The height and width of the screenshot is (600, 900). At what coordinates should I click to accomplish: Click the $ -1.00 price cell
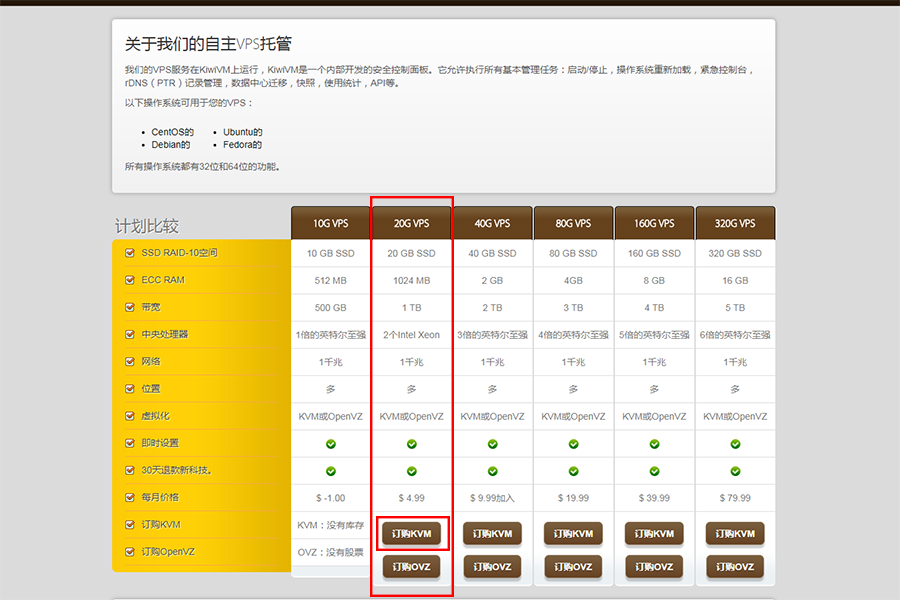pos(331,498)
